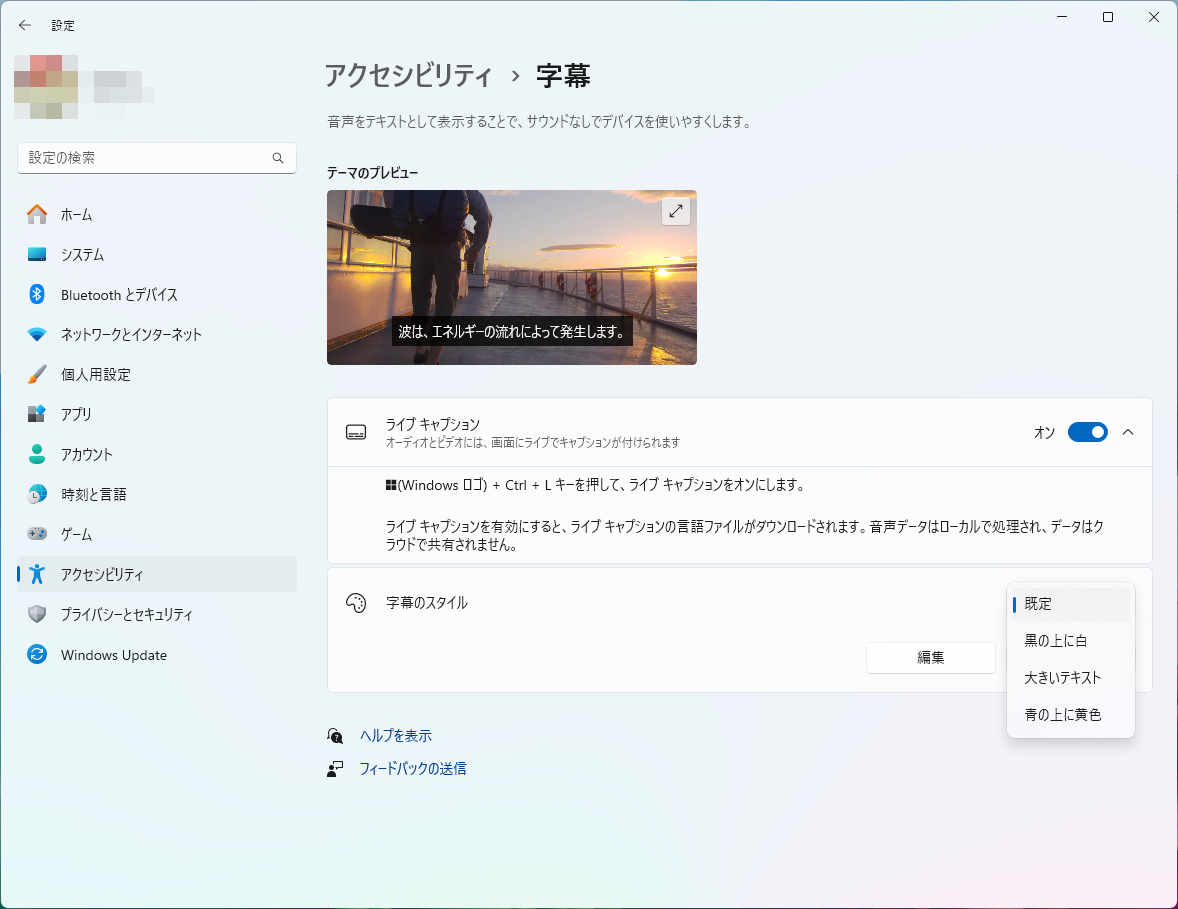The width and height of the screenshot is (1178, 909).
Task: Select 黒の上に白 caption style
Action: click(x=1060, y=640)
